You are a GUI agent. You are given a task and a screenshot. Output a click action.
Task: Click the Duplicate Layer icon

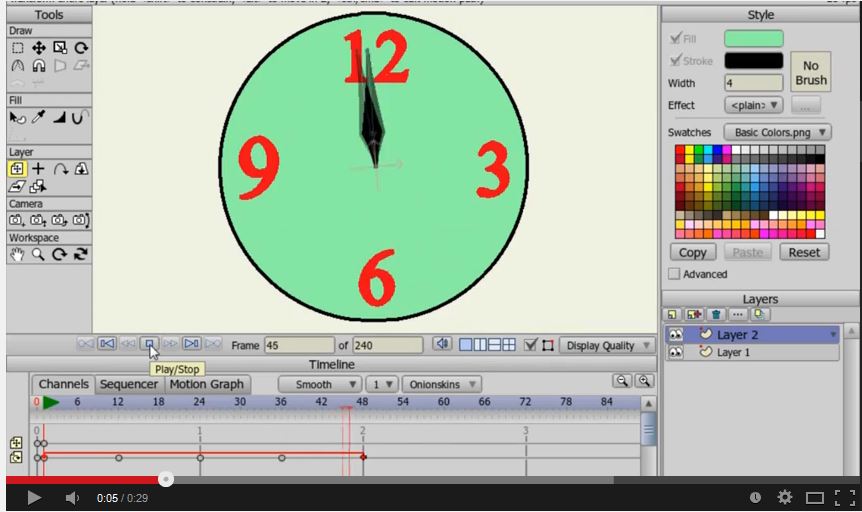click(694, 315)
